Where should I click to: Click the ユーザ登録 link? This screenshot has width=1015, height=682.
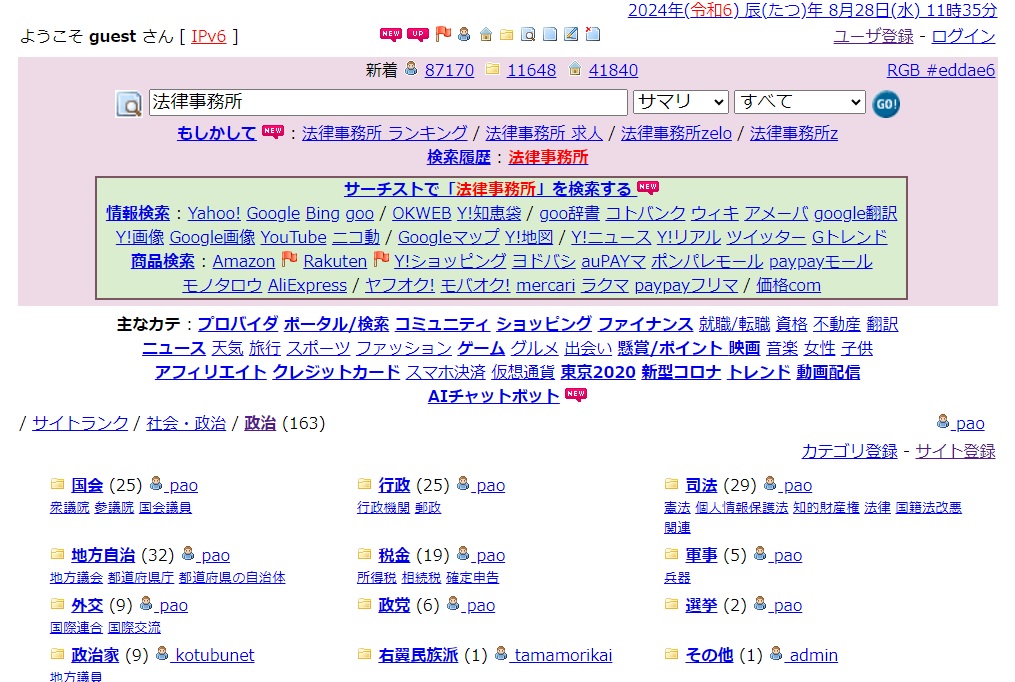tap(873, 36)
